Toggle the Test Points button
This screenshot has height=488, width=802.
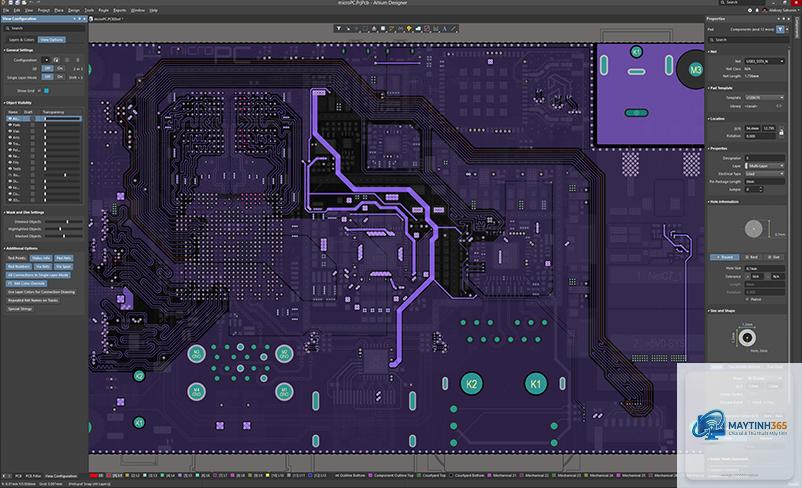pyautogui.click(x=17, y=258)
